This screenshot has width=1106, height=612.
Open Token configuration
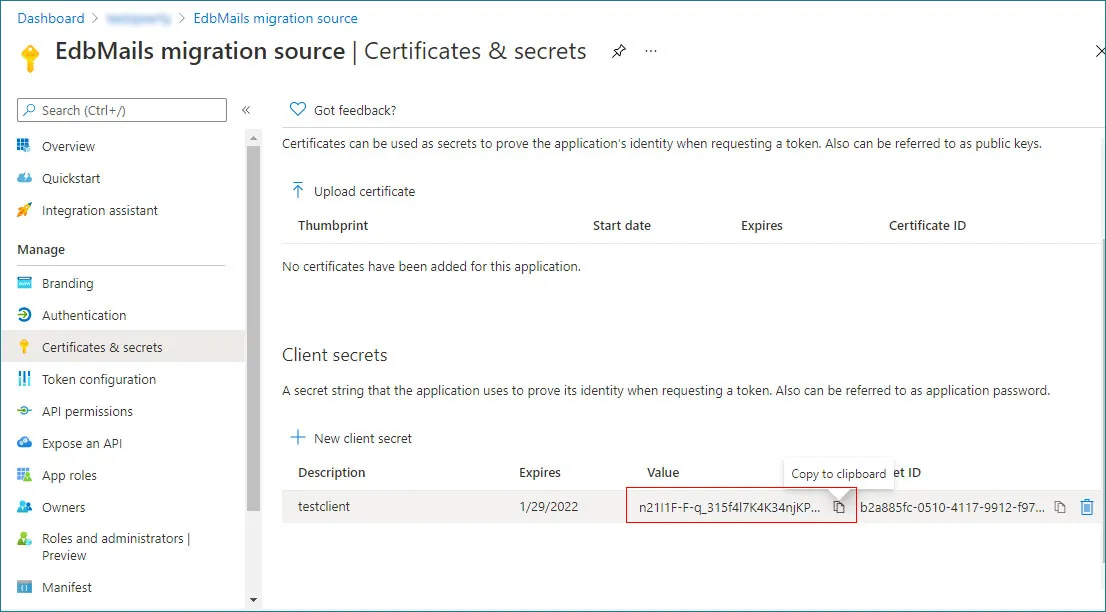(x=99, y=379)
